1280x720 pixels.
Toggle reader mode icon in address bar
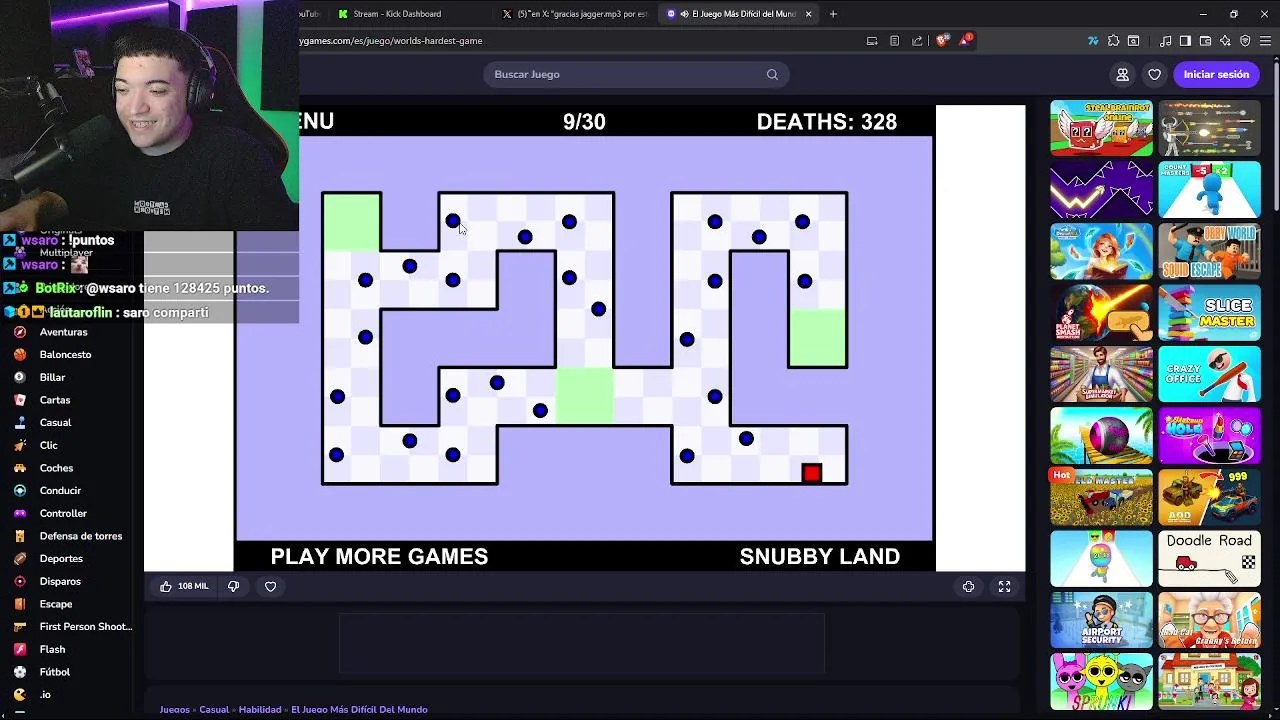(x=894, y=41)
